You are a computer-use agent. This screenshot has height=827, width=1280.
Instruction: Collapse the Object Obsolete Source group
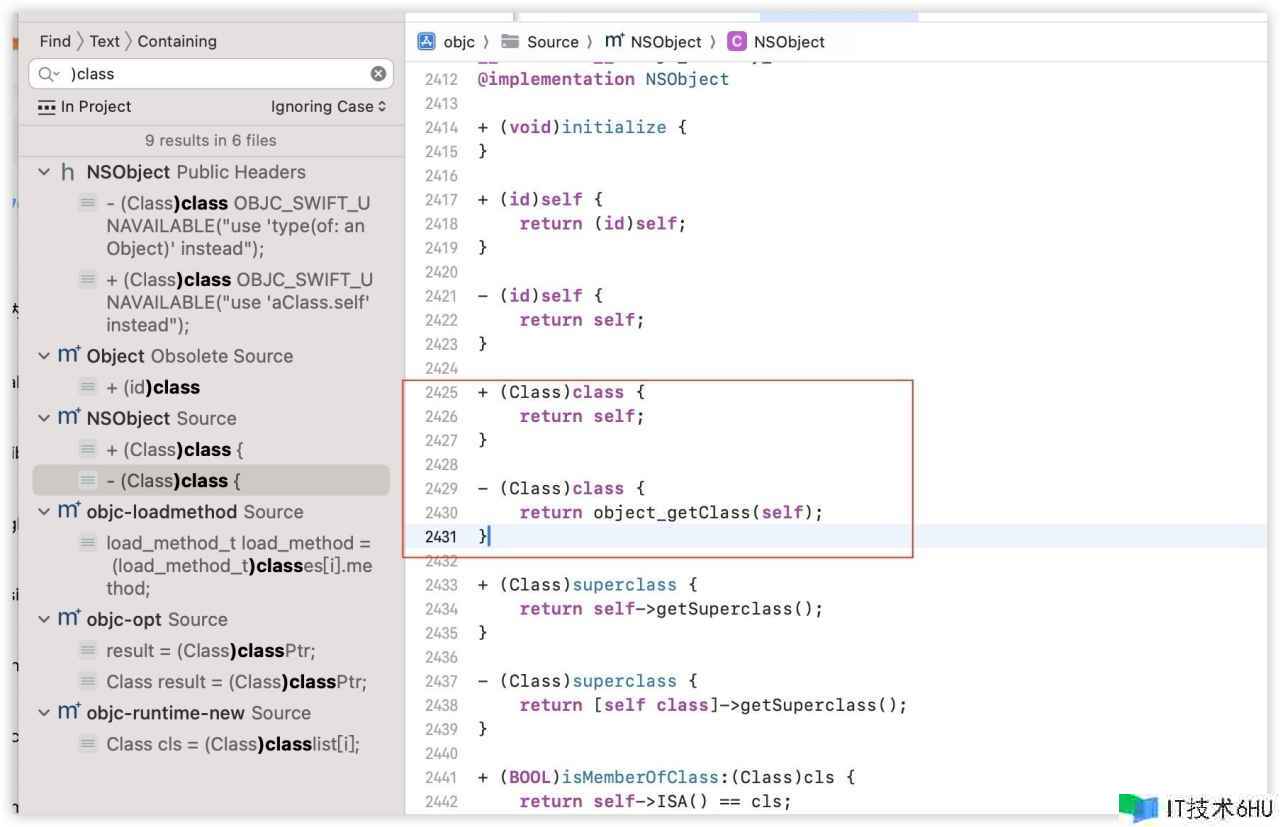tap(43, 356)
